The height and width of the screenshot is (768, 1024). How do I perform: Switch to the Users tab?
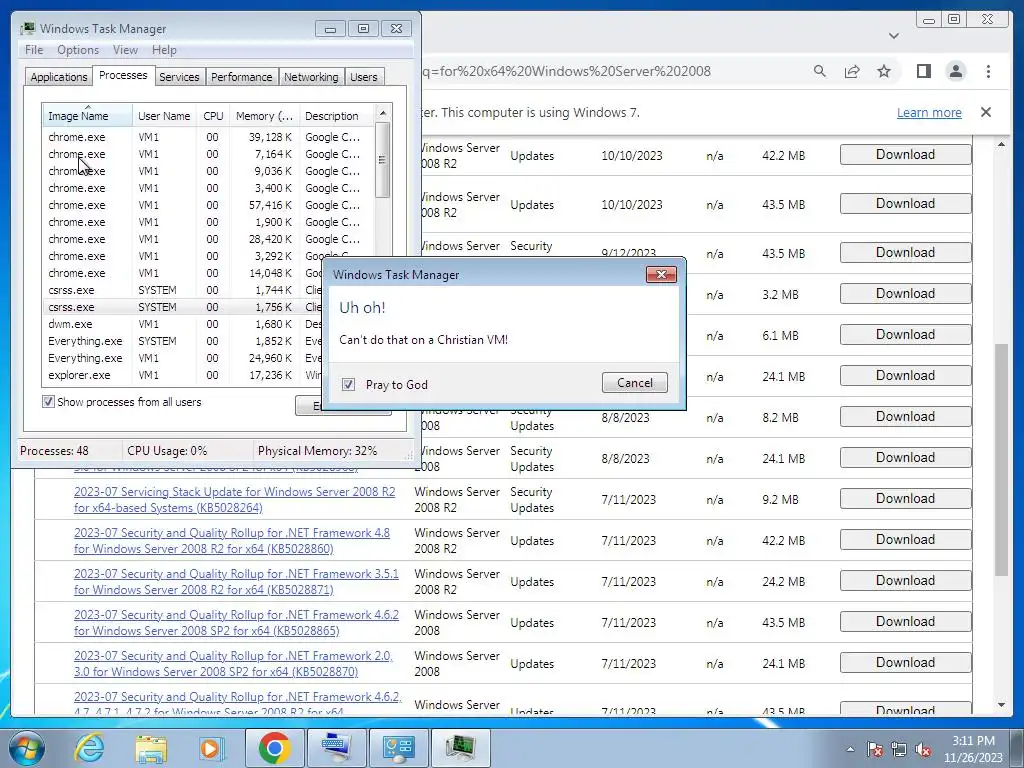(x=363, y=77)
